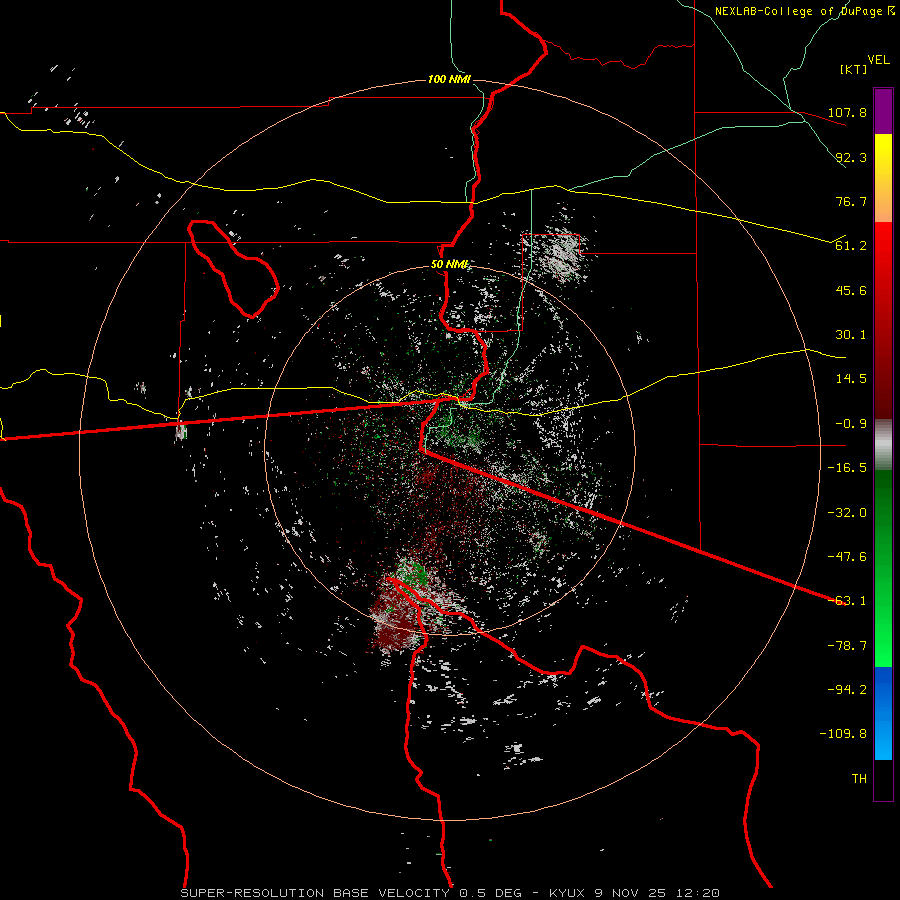
Task: Click the VEL legend title
Action: pyautogui.click(x=878, y=60)
